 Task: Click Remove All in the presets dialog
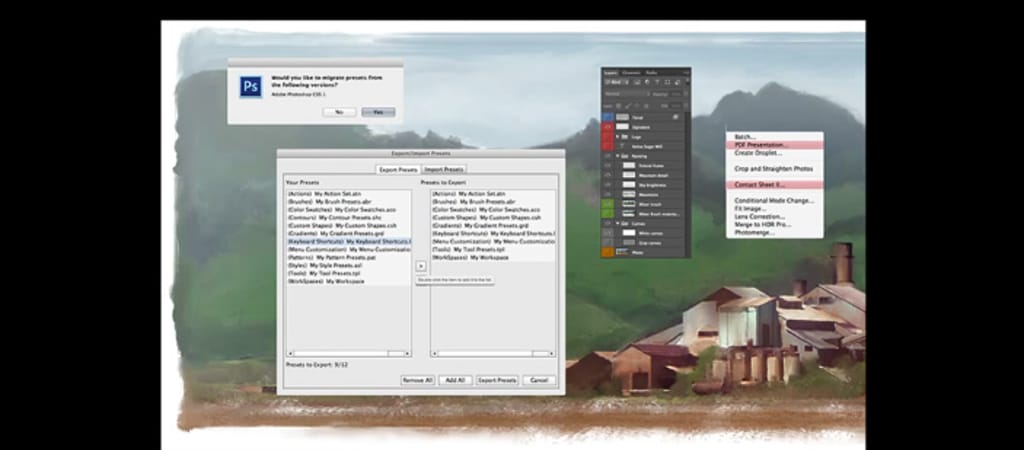pyautogui.click(x=418, y=380)
